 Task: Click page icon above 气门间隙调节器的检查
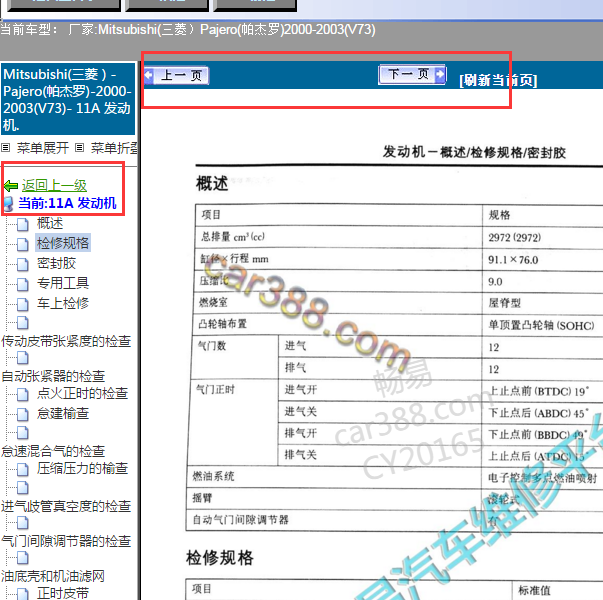tap(23, 523)
